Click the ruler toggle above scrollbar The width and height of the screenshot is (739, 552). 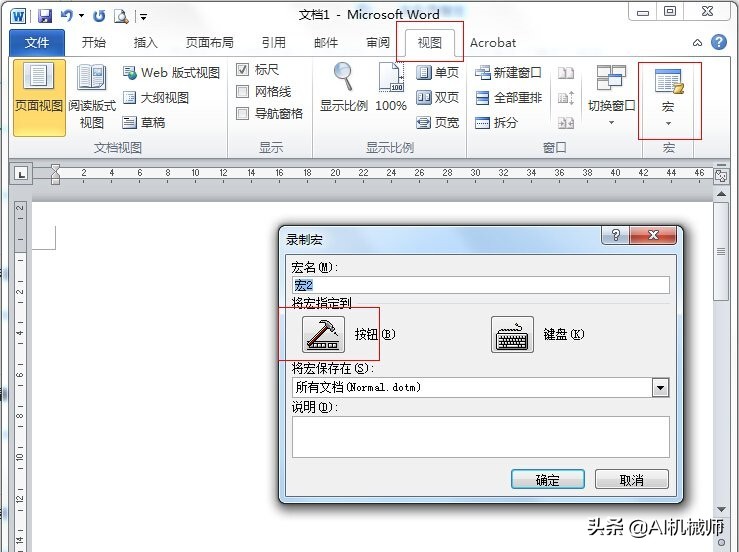(x=721, y=176)
